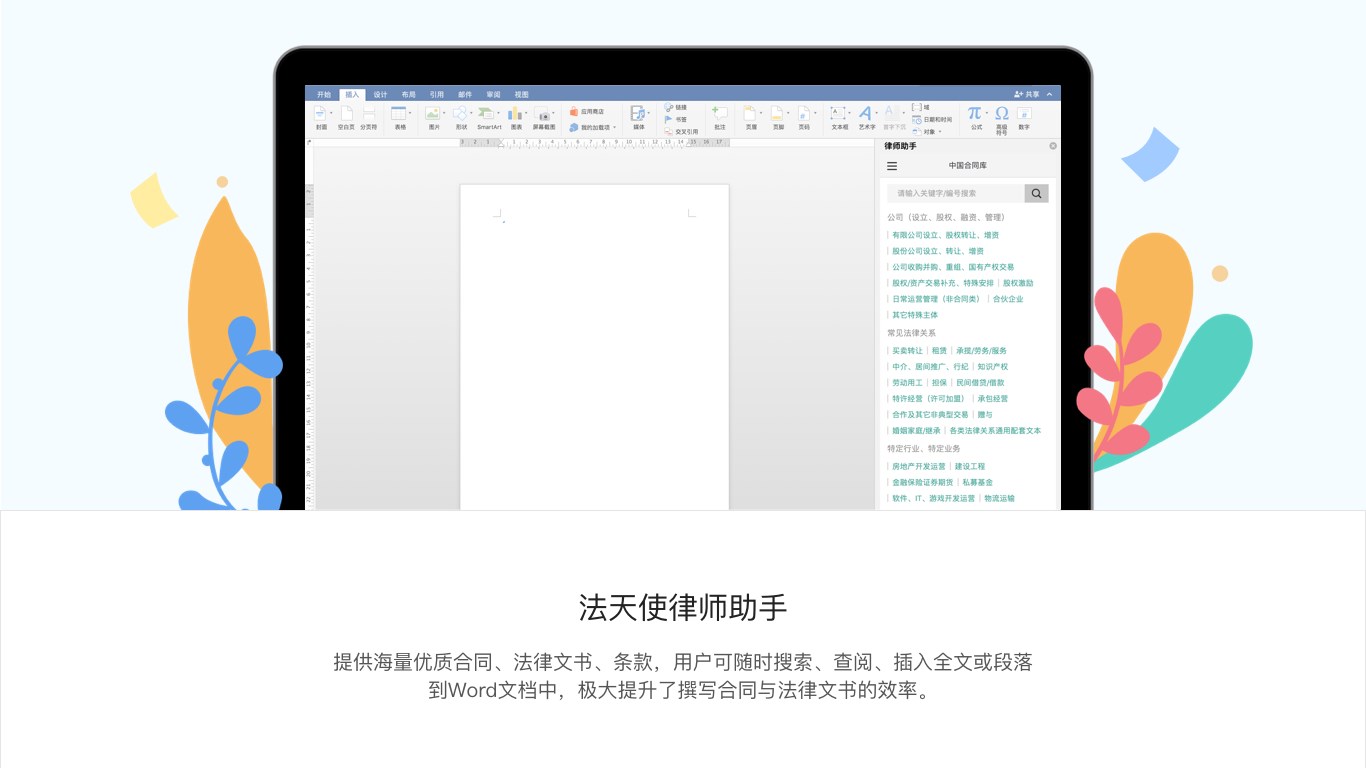Viewport: 1366px width, 768px height.
Task: Switch to the Design (设计) tab
Action: click(380, 94)
